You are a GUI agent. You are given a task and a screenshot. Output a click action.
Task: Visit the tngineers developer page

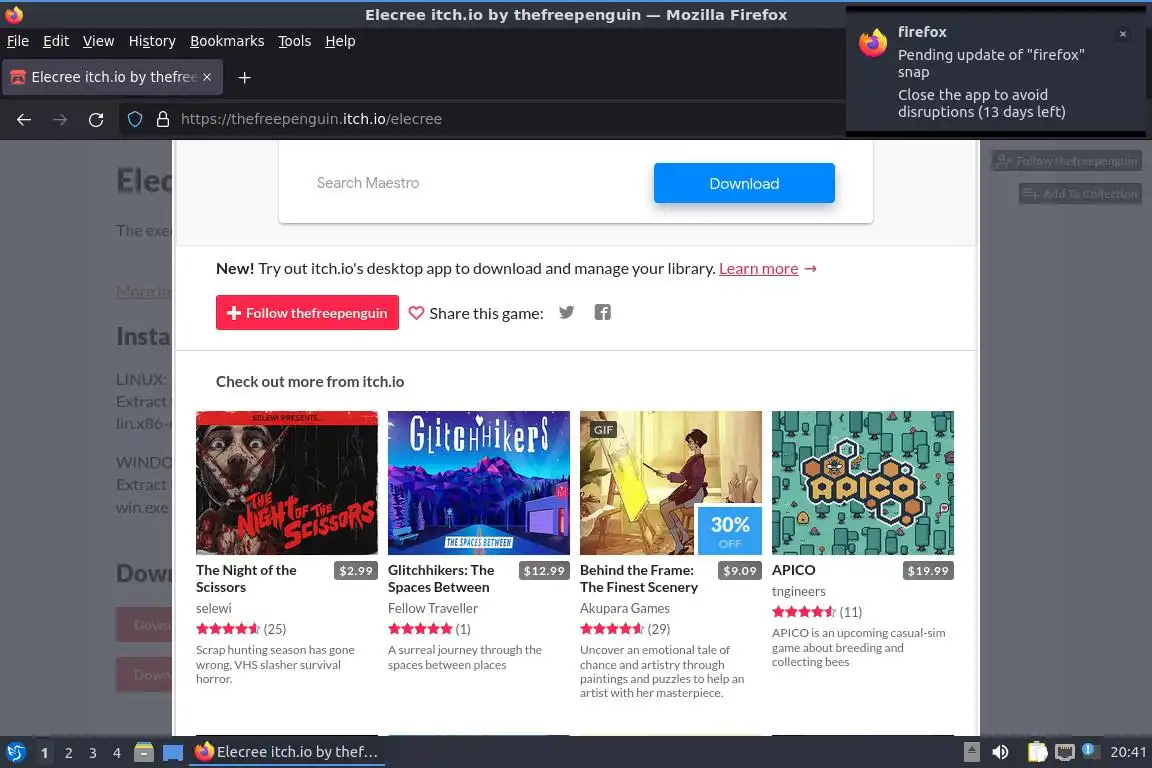click(x=799, y=592)
